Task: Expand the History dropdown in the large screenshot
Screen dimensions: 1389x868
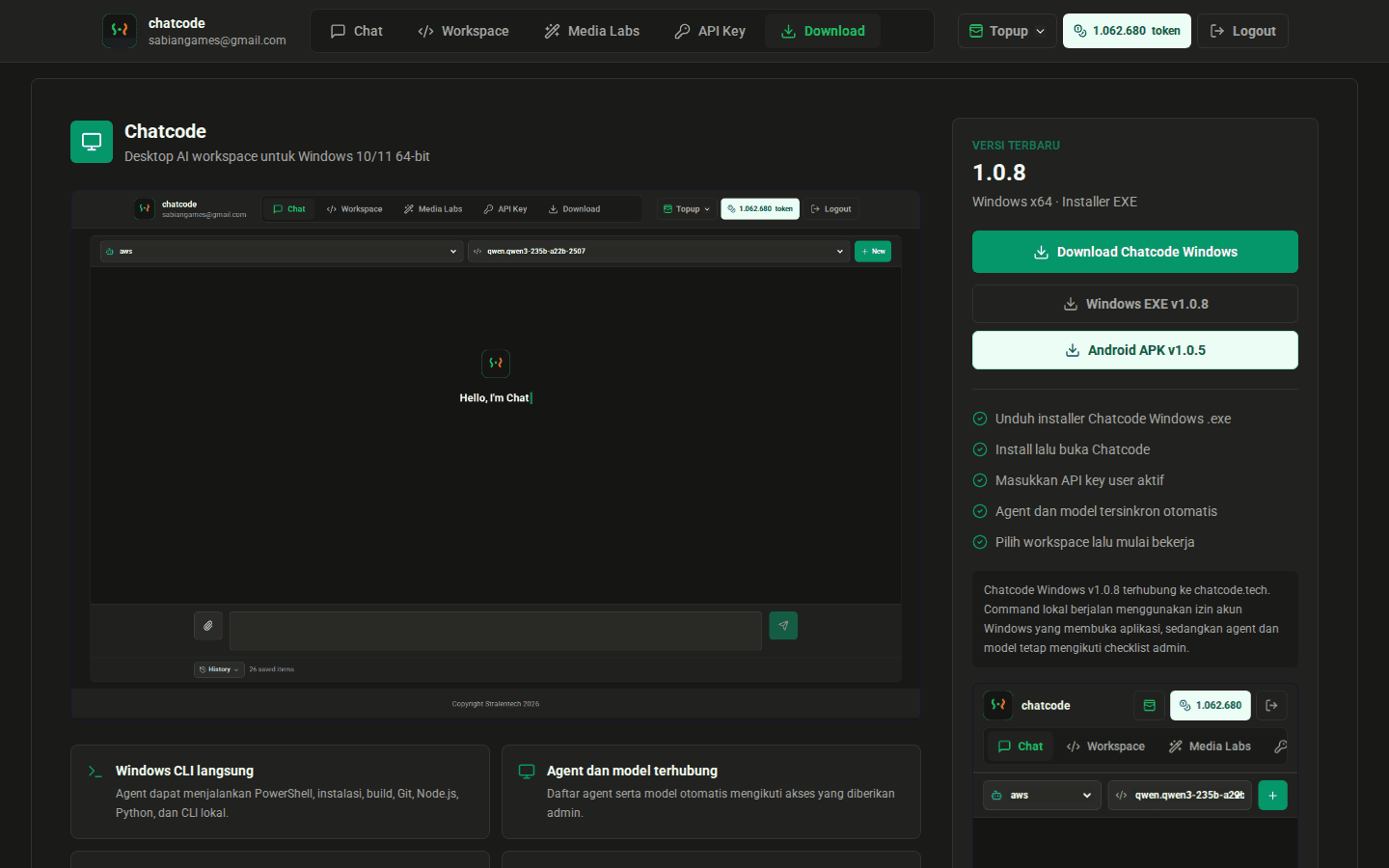Action: [219, 669]
